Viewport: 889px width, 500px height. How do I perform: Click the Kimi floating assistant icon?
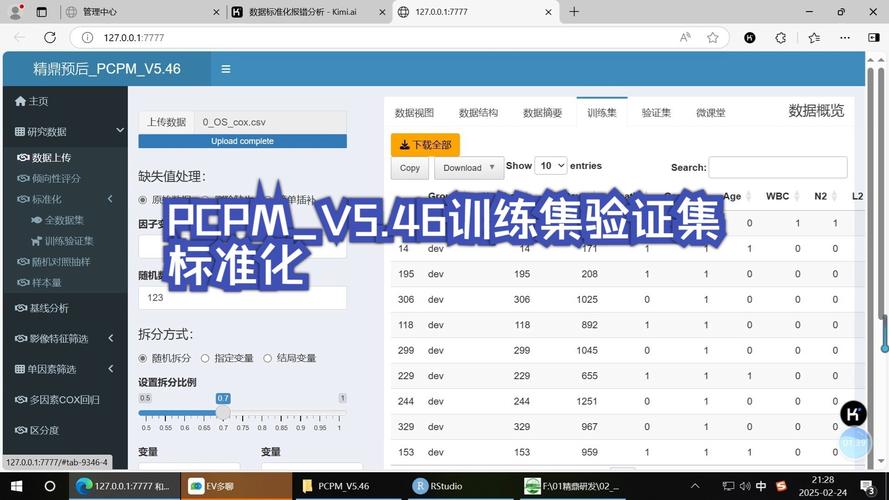click(853, 414)
